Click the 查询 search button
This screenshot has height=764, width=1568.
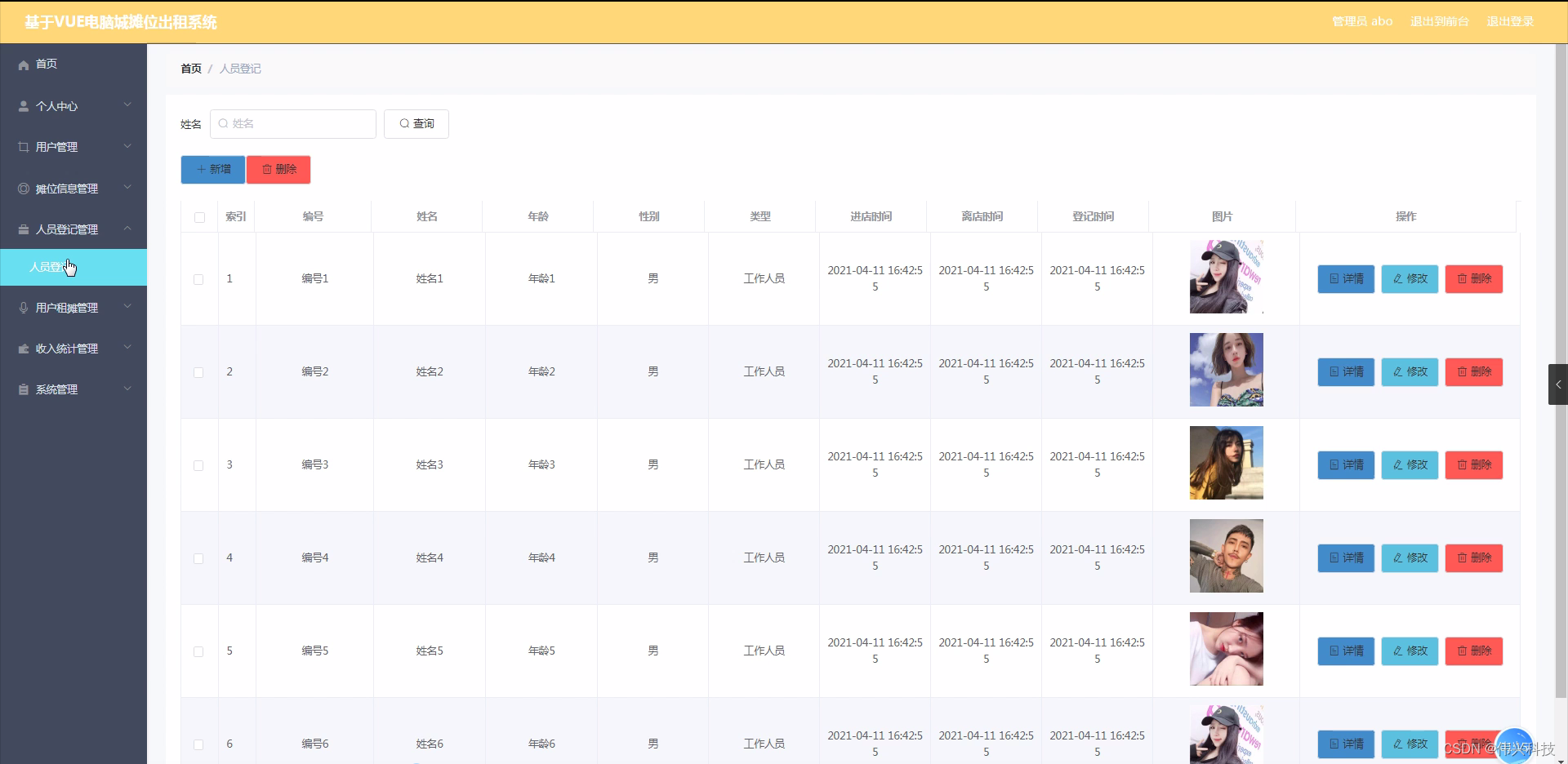coord(416,124)
